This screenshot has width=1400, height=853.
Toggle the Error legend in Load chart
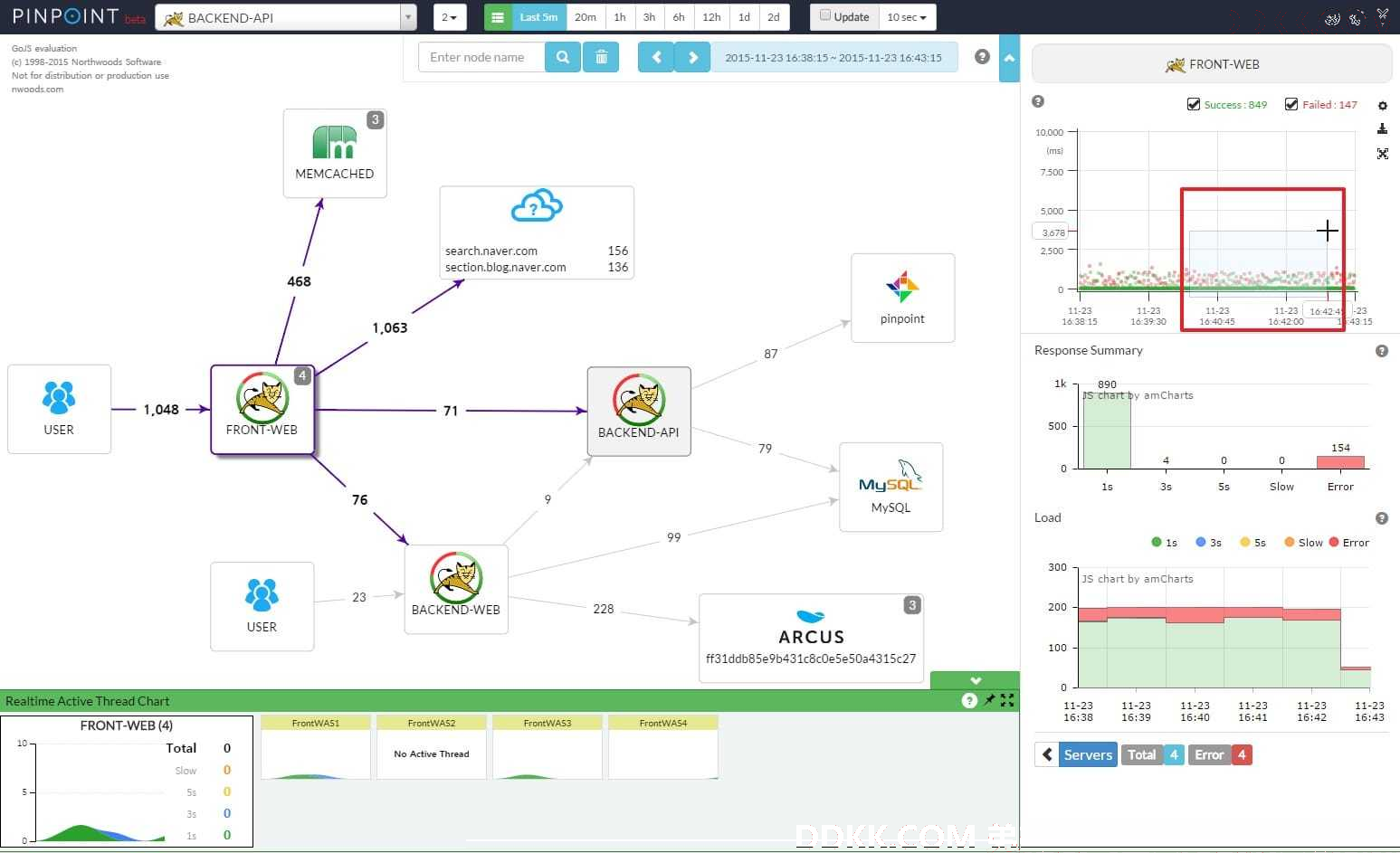[1349, 543]
